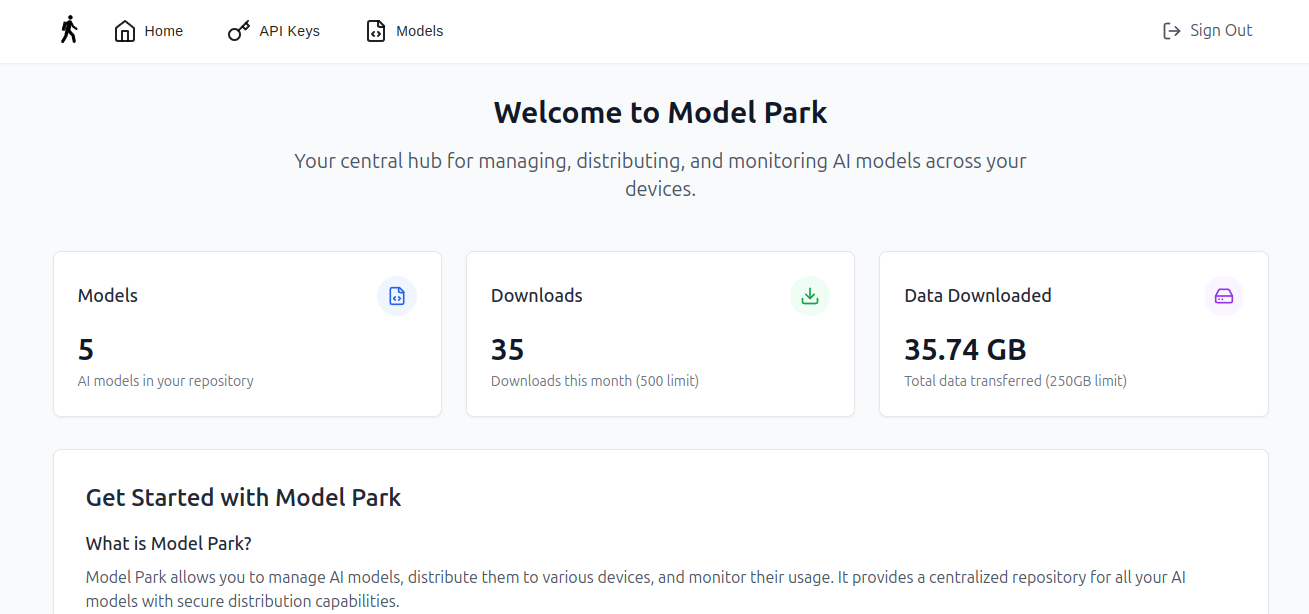Click the 35.74 GB data value
Viewport: 1309px width, 614px height.
[965, 349]
